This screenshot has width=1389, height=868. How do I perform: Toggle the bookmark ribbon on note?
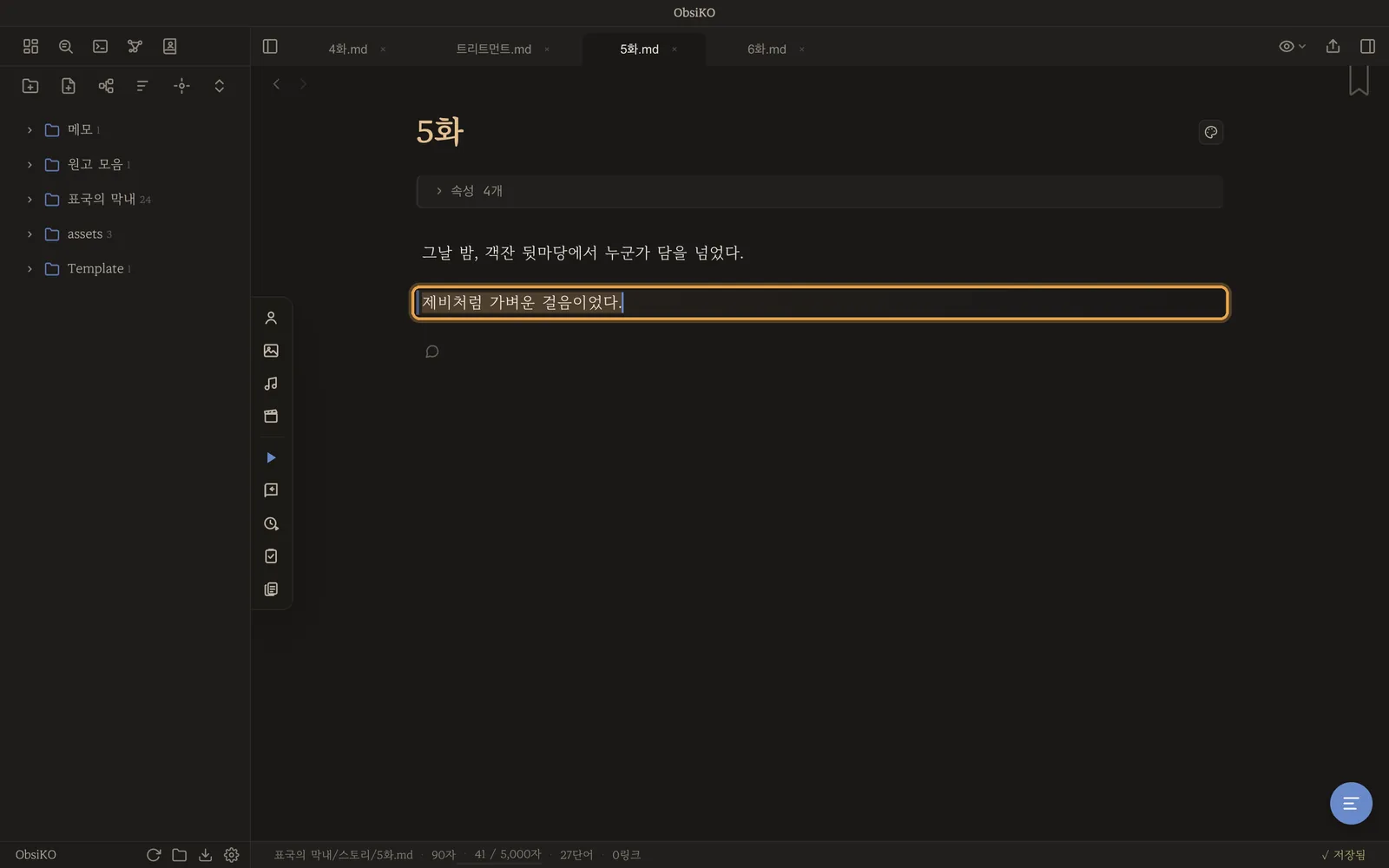tap(1359, 81)
